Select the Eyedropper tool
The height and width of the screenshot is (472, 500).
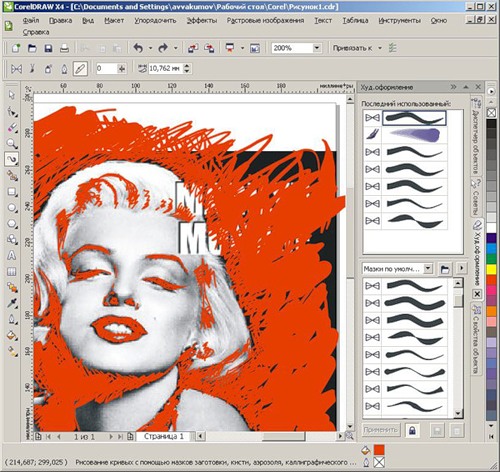click(x=12, y=303)
